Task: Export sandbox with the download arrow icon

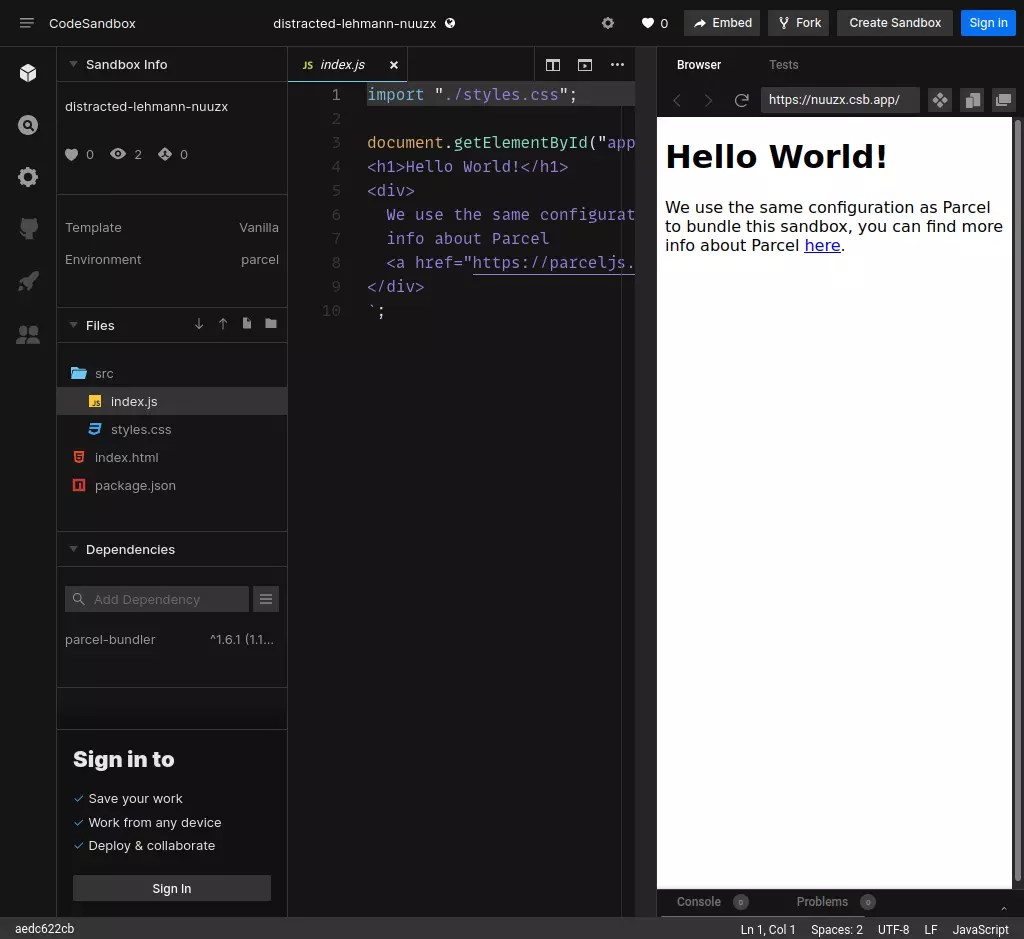Action: (x=198, y=323)
